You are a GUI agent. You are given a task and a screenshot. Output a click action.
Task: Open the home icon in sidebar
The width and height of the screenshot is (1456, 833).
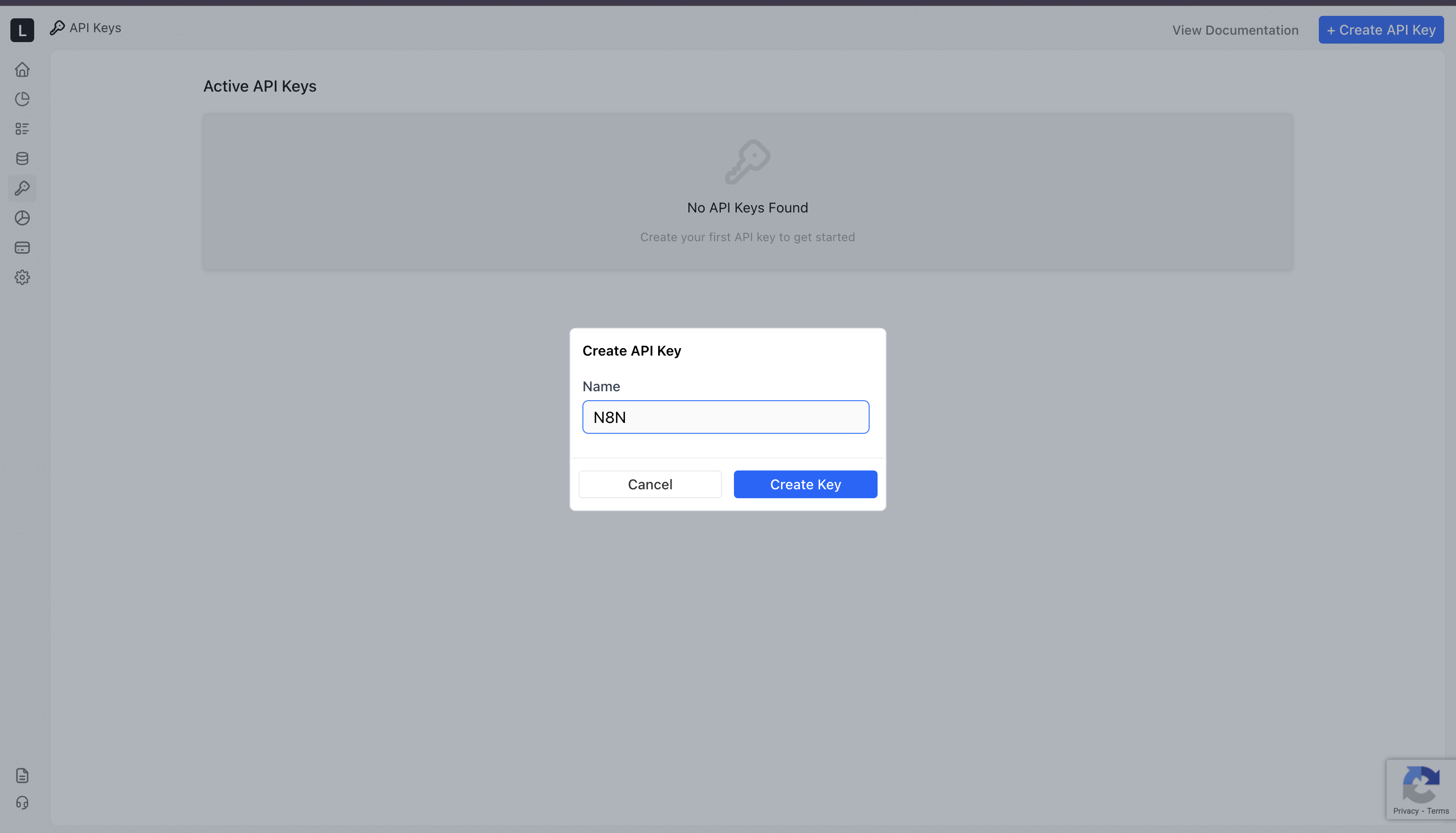(x=22, y=69)
